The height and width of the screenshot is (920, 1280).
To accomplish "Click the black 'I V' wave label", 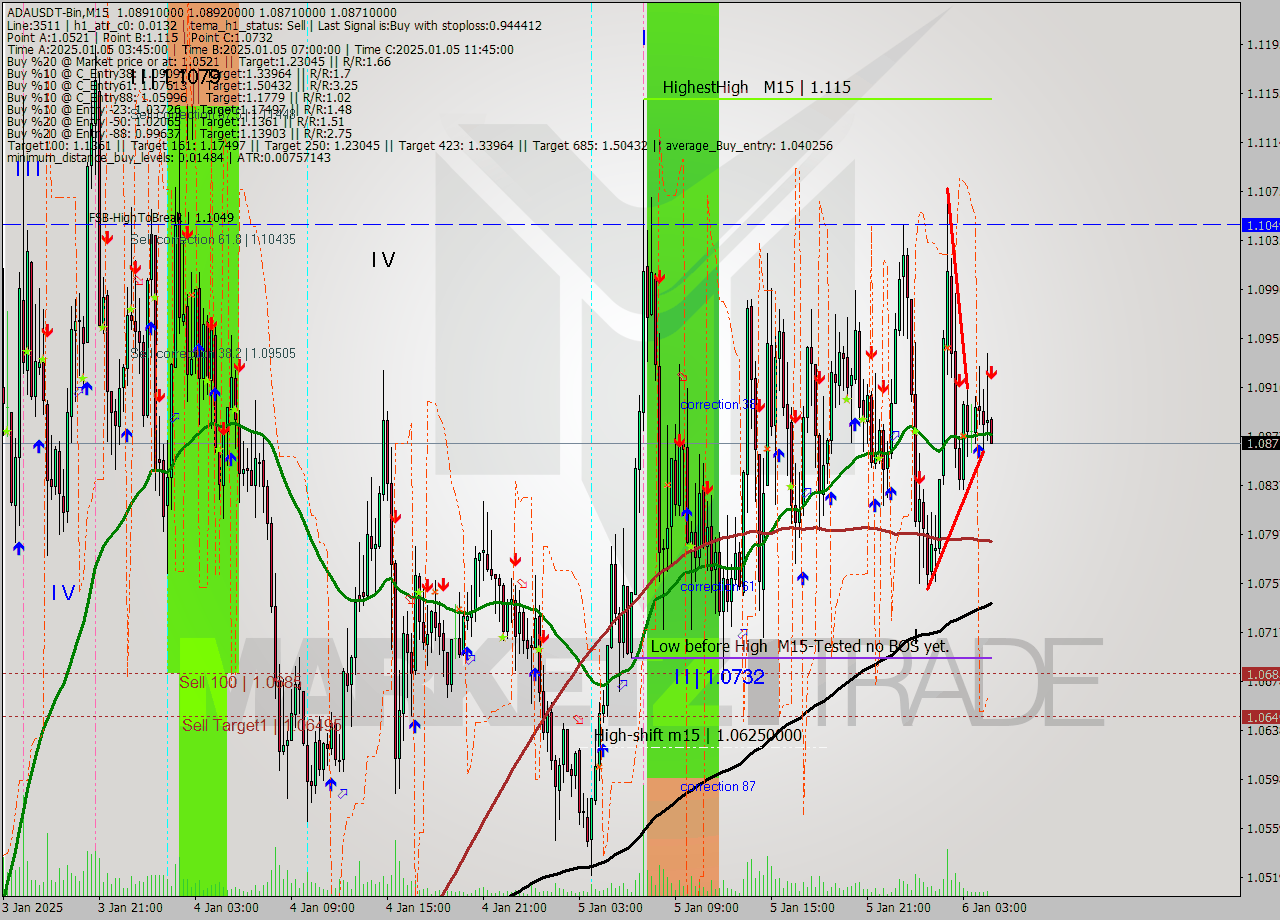I will click(x=383, y=260).
